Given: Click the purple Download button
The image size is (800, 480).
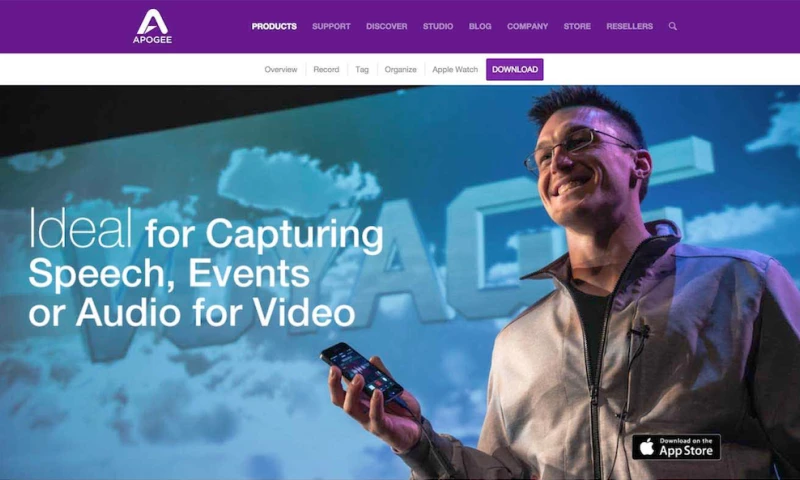Looking at the screenshot, I should pyautogui.click(x=515, y=69).
